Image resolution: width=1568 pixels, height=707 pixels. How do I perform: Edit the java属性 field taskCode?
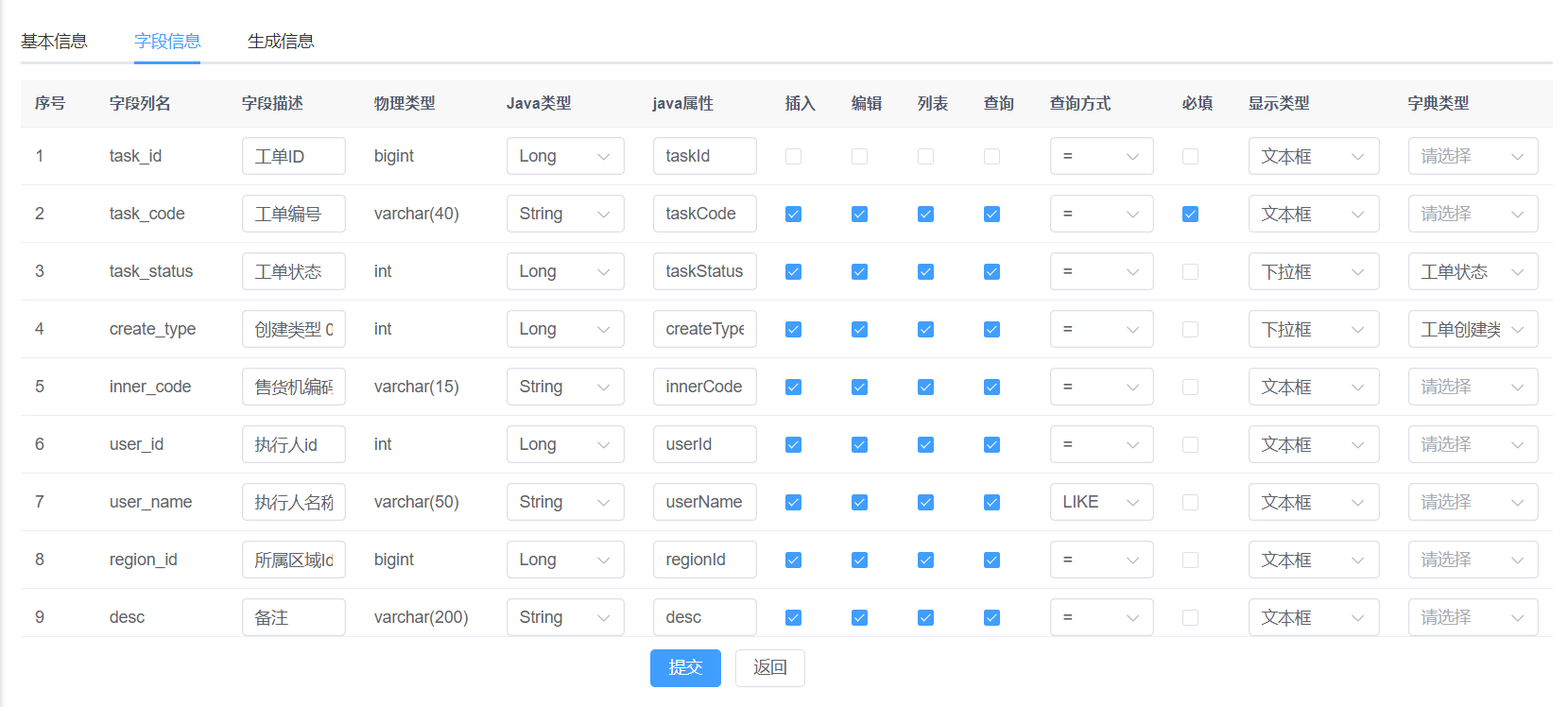click(x=704, y=215)
